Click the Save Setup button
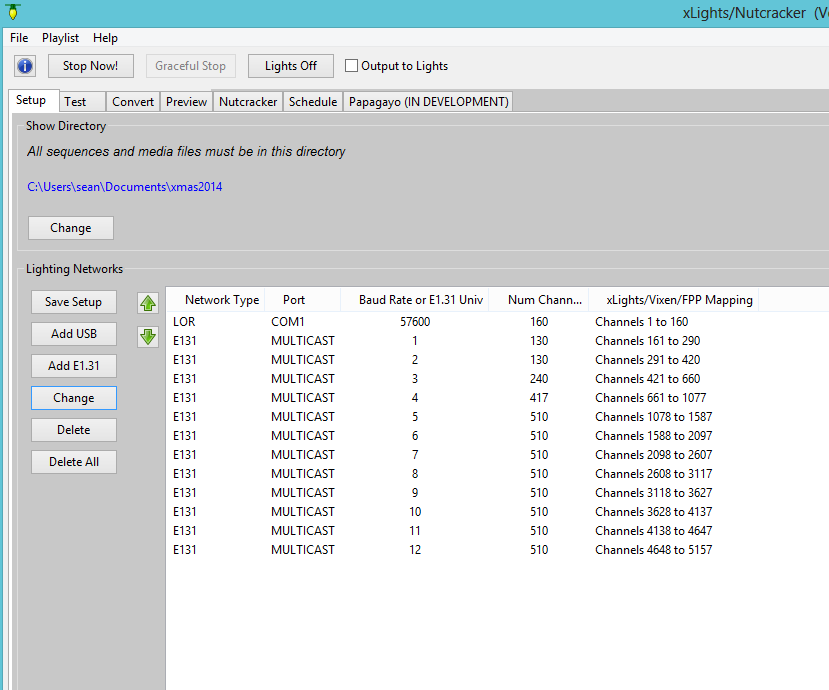829x690 pixels. (x=73, y=302)
